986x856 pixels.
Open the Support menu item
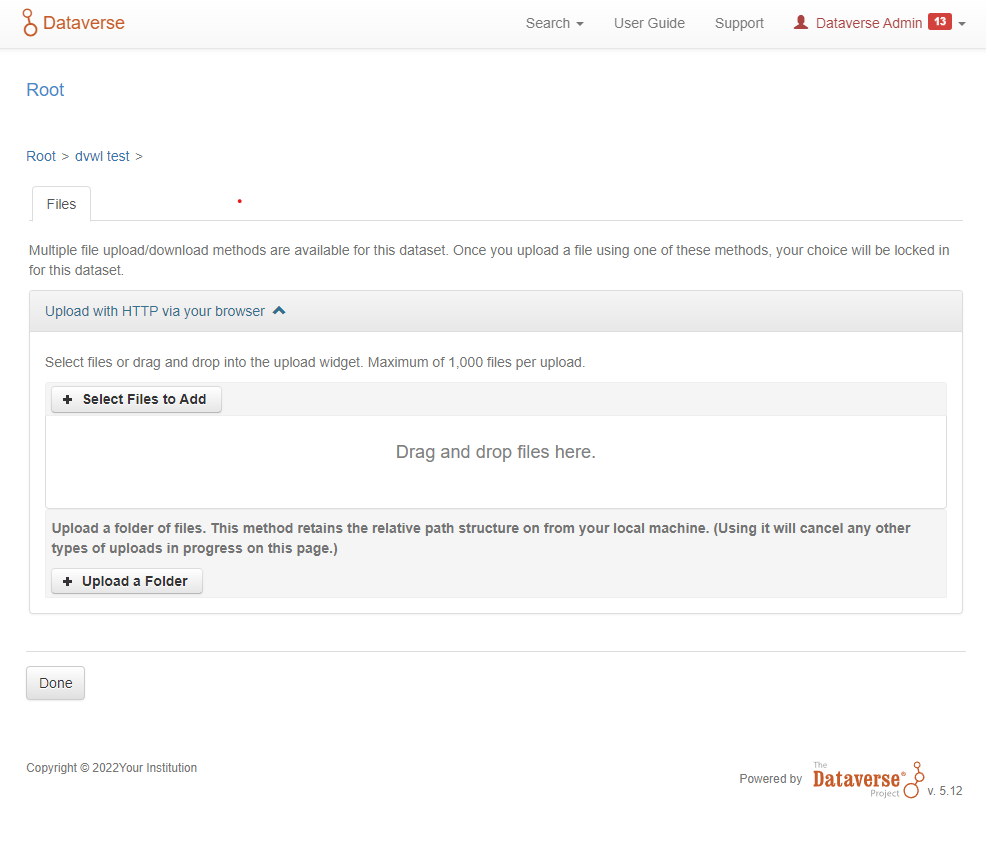click(739, 23)
